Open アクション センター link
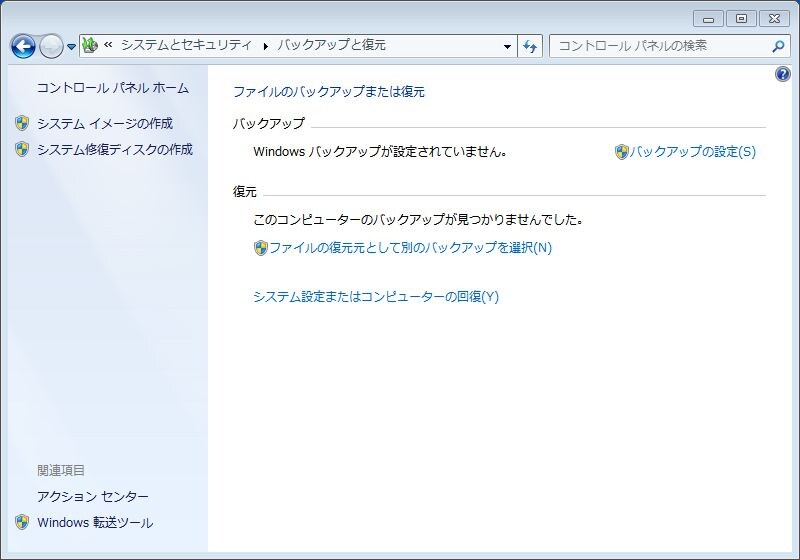 click(93, 496)
